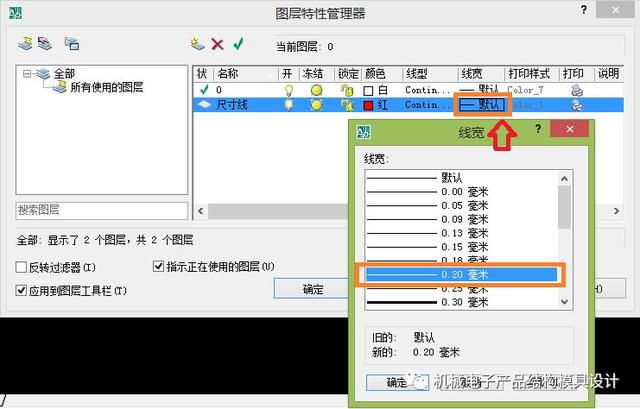The width and height of the screenshot is (640, 409).
Task: Toggle plot printer icon for layer 0
Action: coord(577,90)
